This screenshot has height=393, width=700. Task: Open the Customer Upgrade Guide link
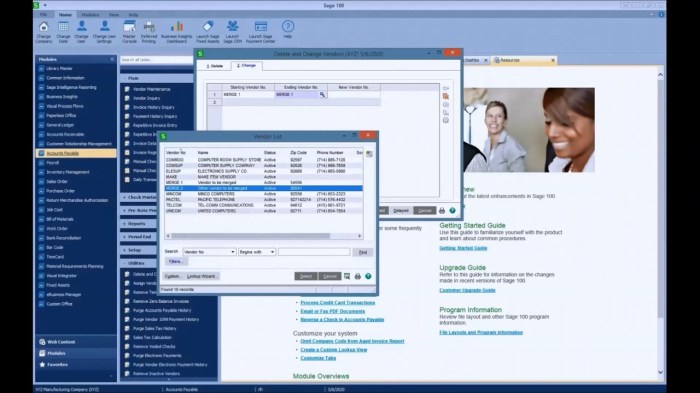click(467, 290)
